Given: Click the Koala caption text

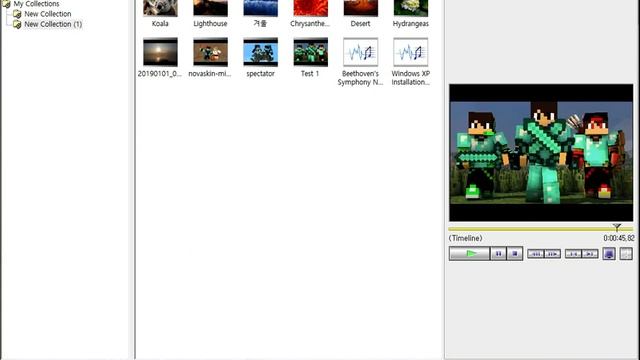Looking at the screenshot, I should click(x=160, y=24).
